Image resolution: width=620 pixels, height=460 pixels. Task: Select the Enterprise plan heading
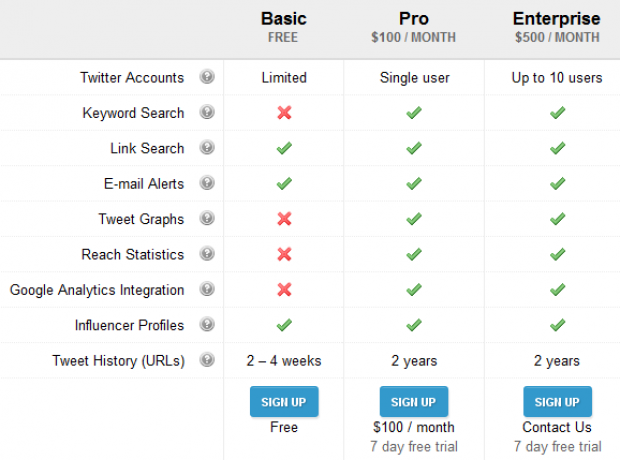557,19
